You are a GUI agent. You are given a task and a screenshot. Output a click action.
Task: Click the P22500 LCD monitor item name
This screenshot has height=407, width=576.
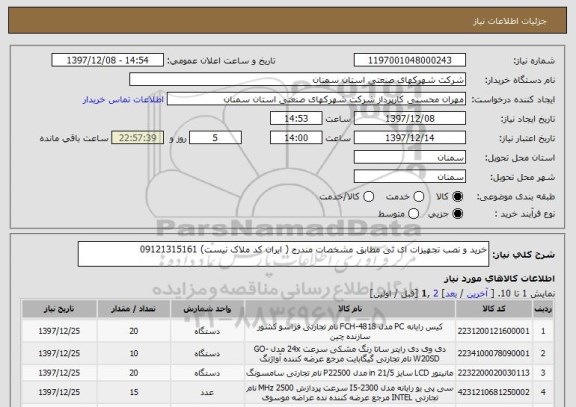(350, 373)
